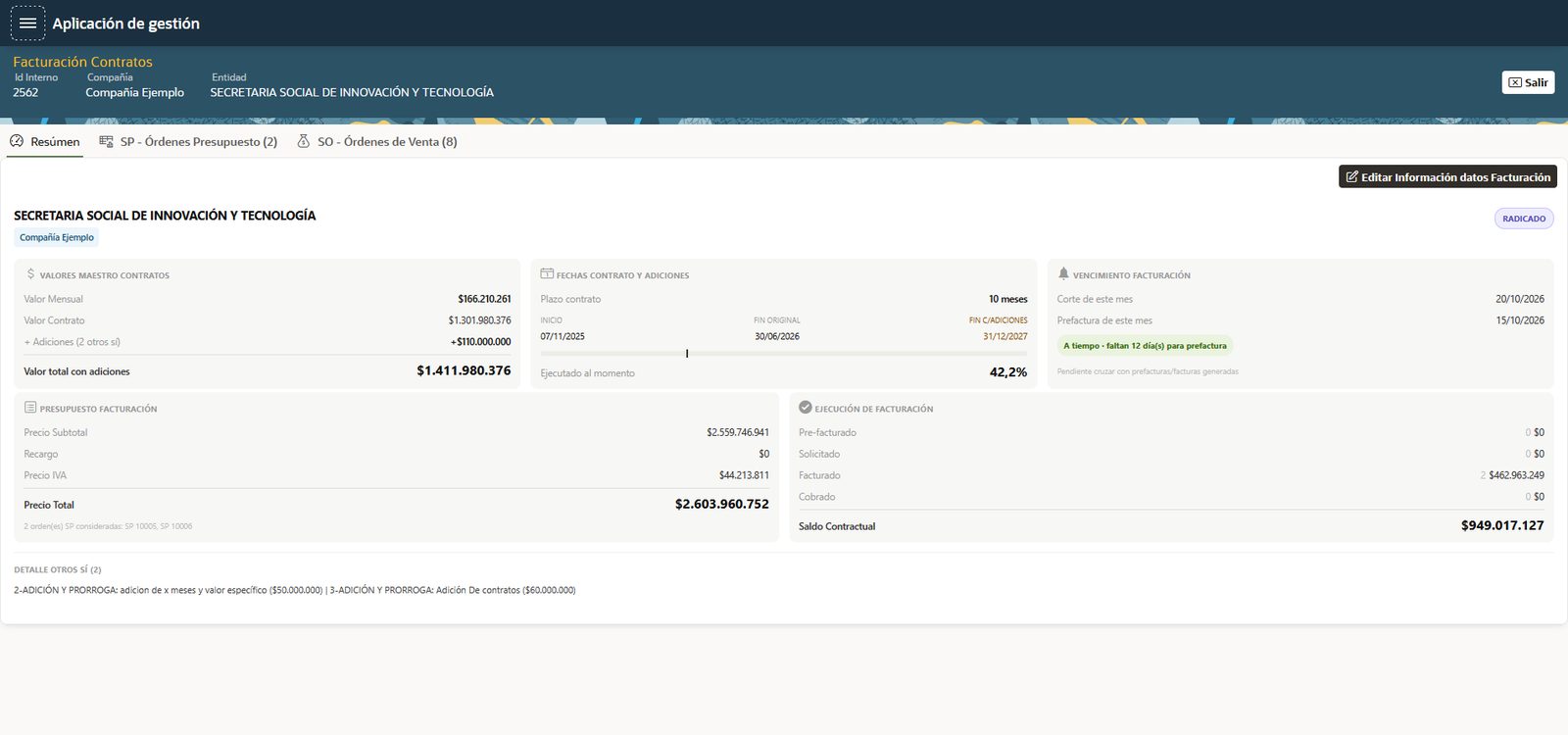Switch to the Resúmen tab

click(45, 142)
